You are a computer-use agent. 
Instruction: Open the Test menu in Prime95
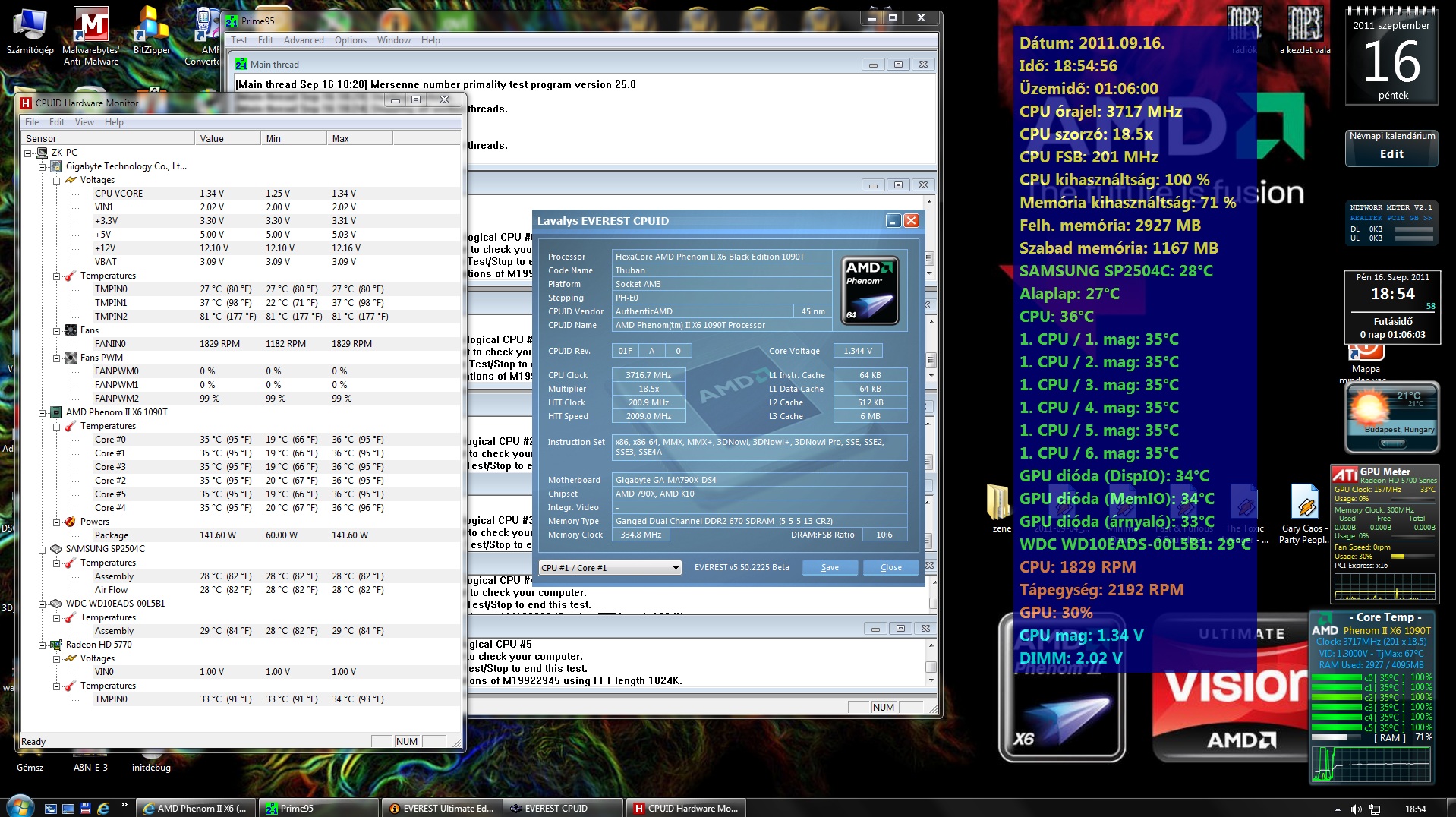[239, 40]
